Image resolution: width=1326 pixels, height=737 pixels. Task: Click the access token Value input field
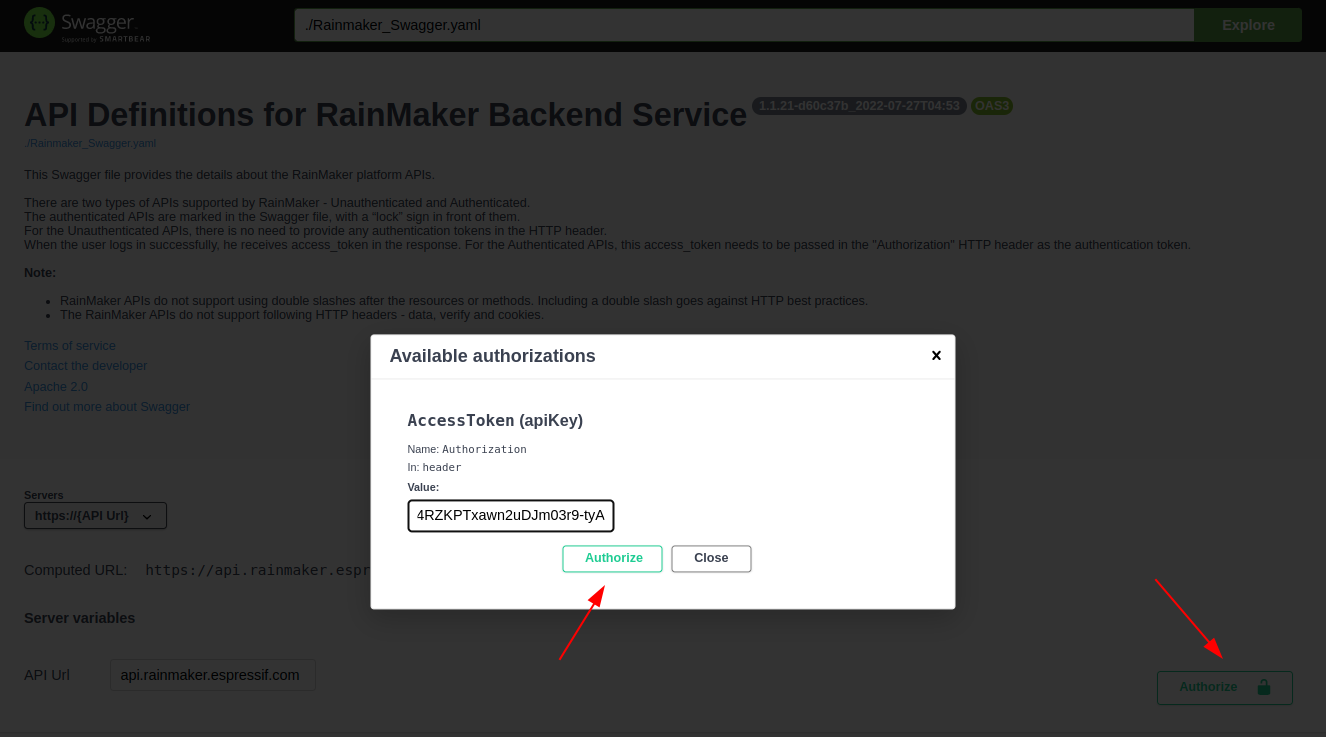(510, 515)
